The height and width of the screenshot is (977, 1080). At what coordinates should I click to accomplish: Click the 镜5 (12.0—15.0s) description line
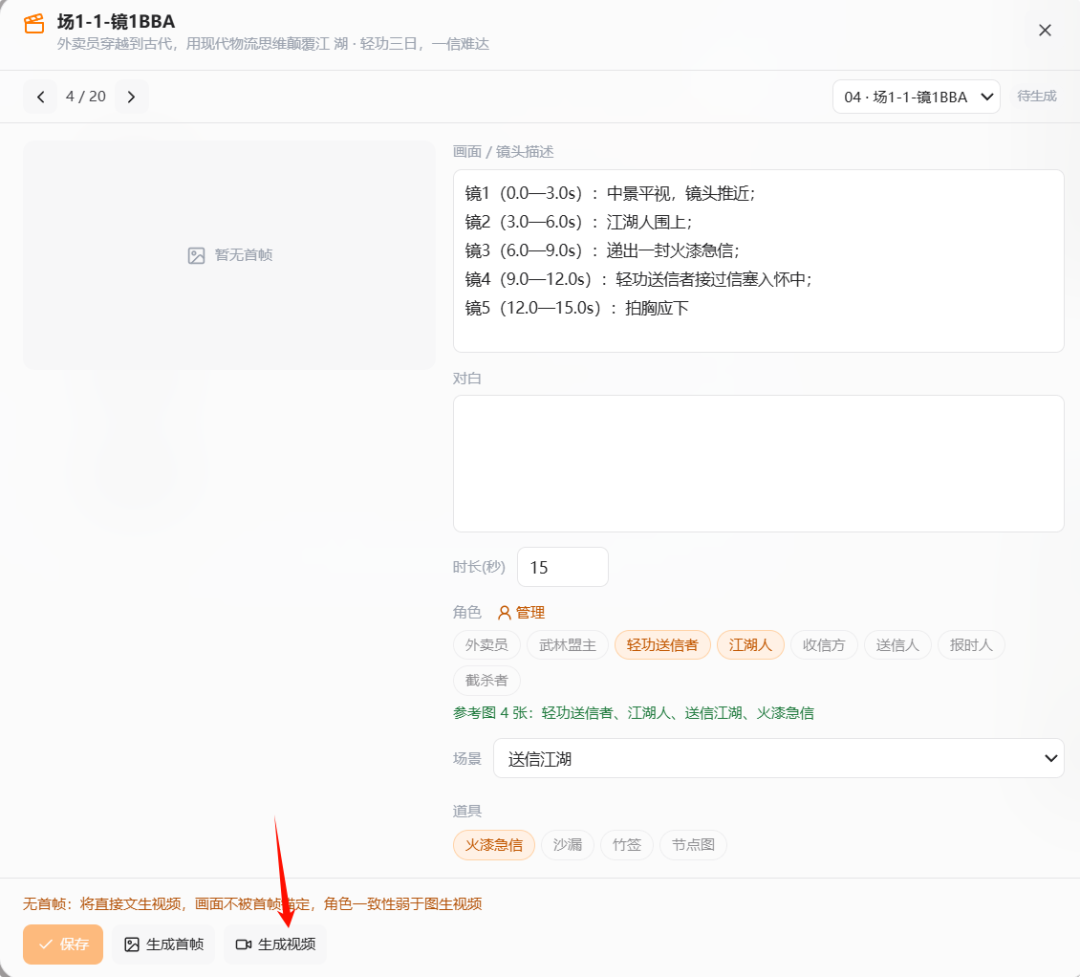pos(577,308)
